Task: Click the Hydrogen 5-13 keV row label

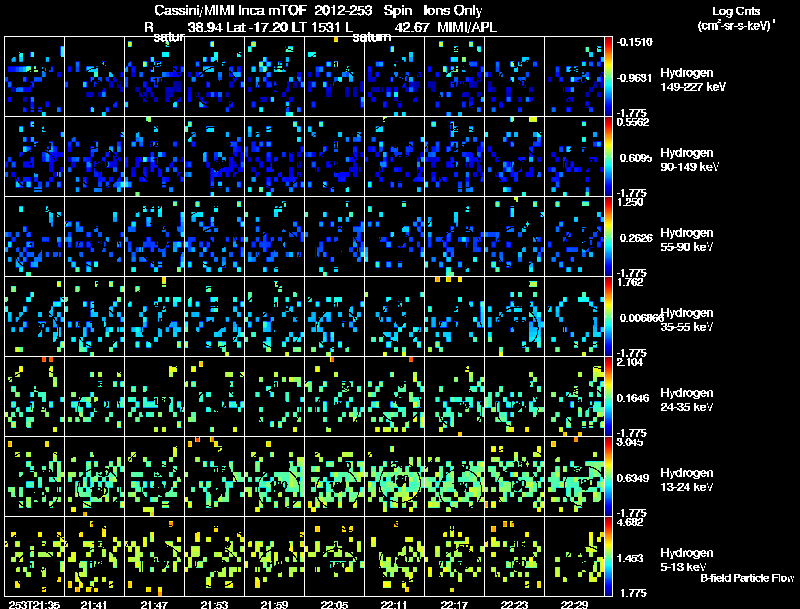Action: [687, 560]
